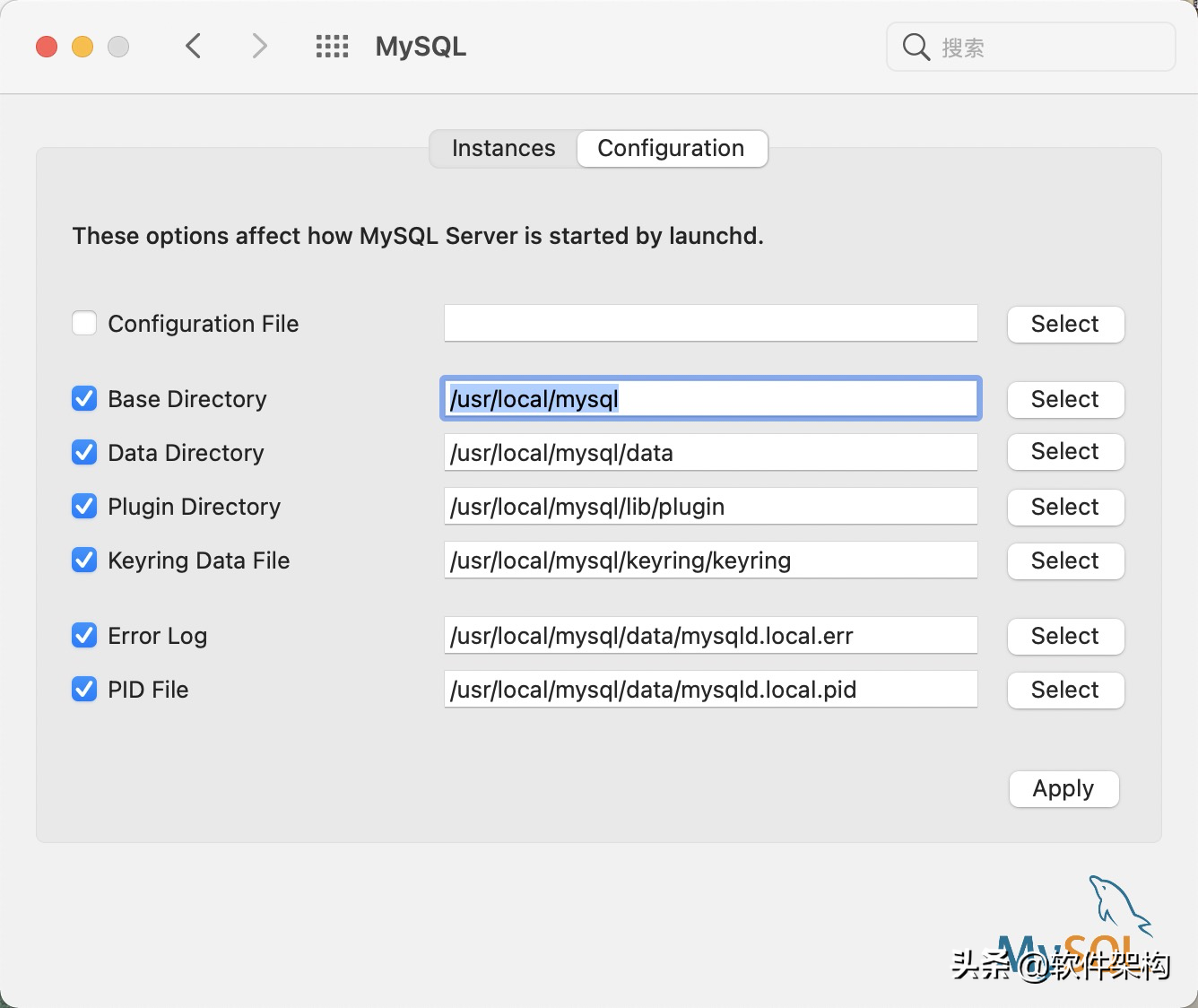The width and height of the screenshot is (1198, 1008).
Task: Click the Configuration File label
Action: pos(204,324)
